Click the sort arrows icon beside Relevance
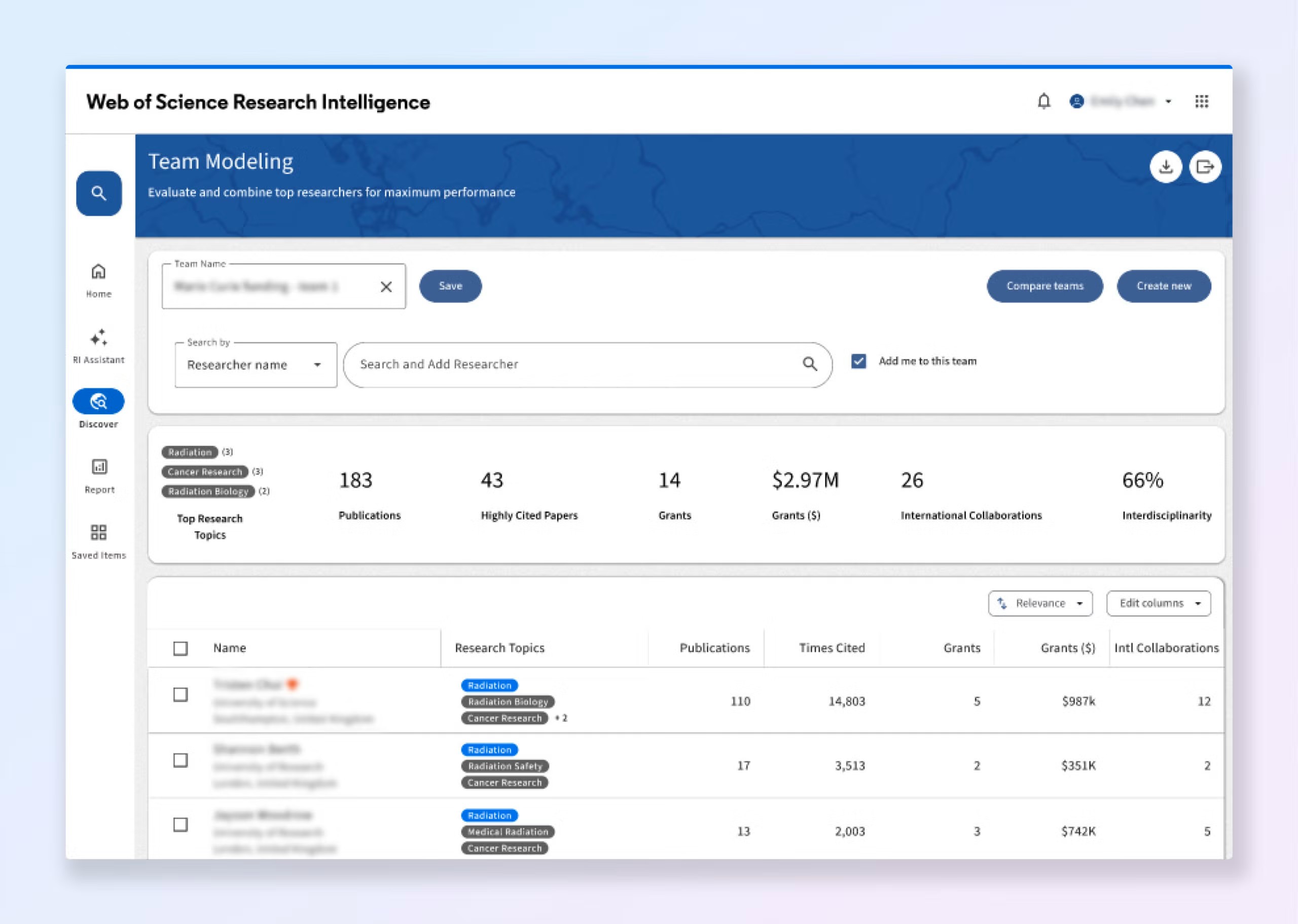 [x=1002, y=604]
